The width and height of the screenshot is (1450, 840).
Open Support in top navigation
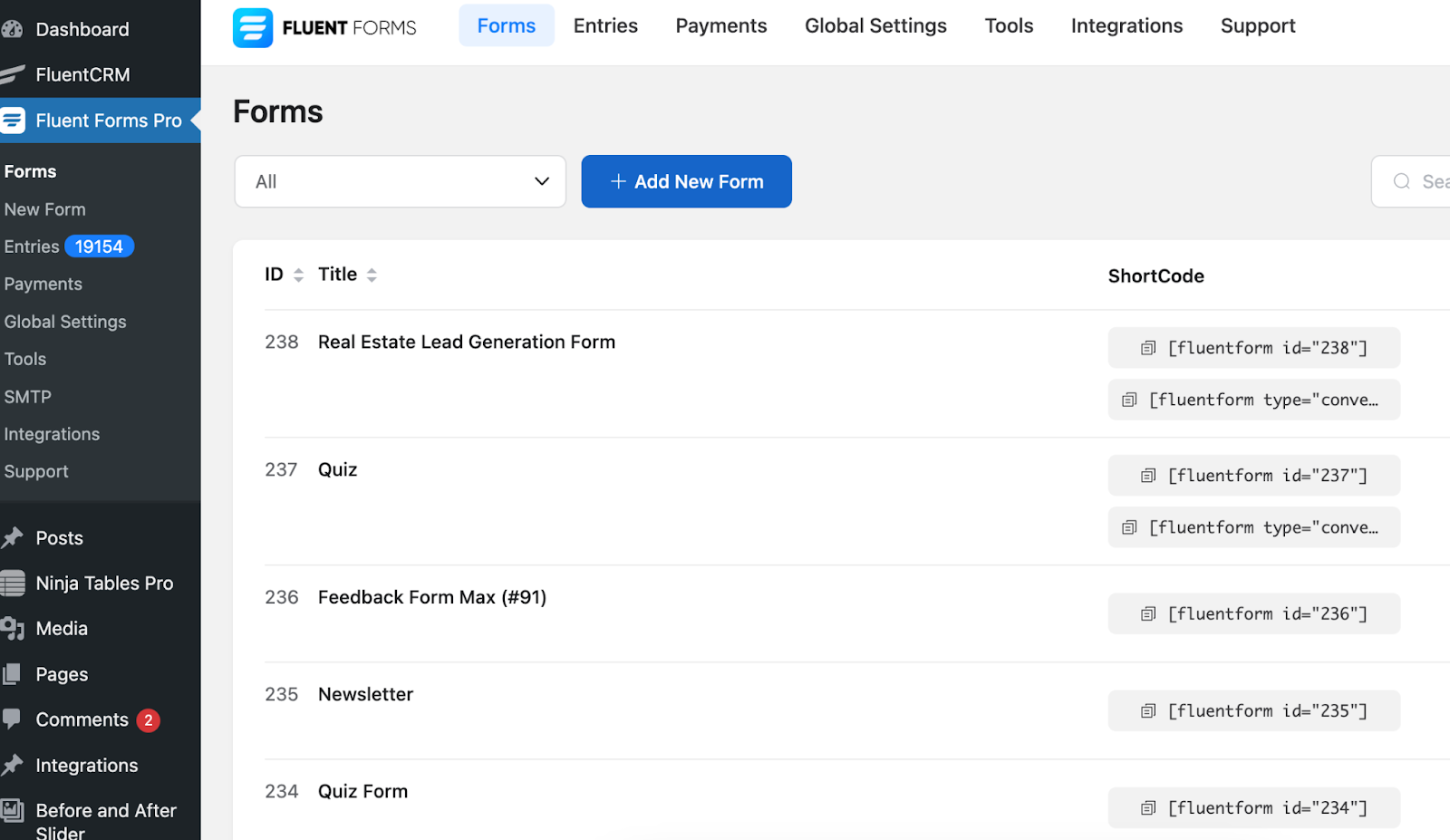click(1258, 25)
